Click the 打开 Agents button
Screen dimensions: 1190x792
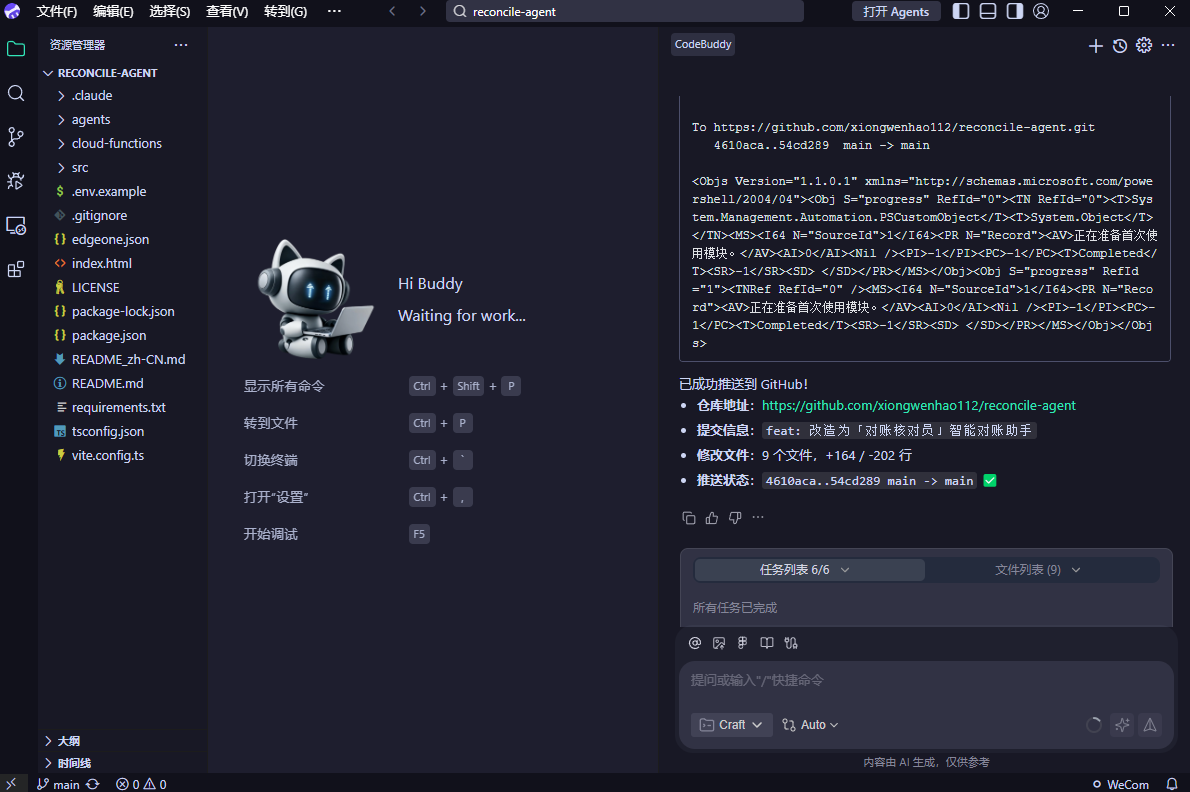896,11
